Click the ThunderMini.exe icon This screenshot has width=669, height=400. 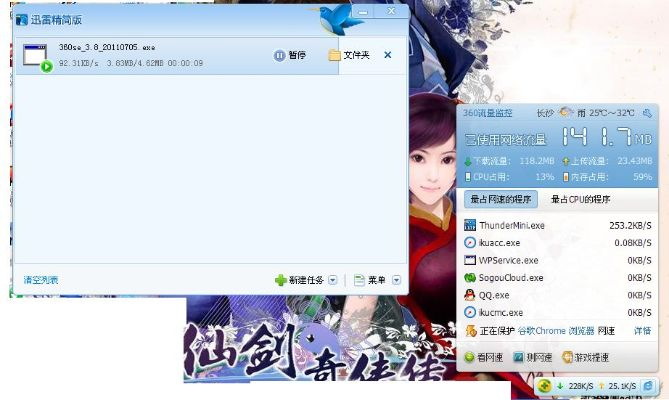[x=470, y=225]
